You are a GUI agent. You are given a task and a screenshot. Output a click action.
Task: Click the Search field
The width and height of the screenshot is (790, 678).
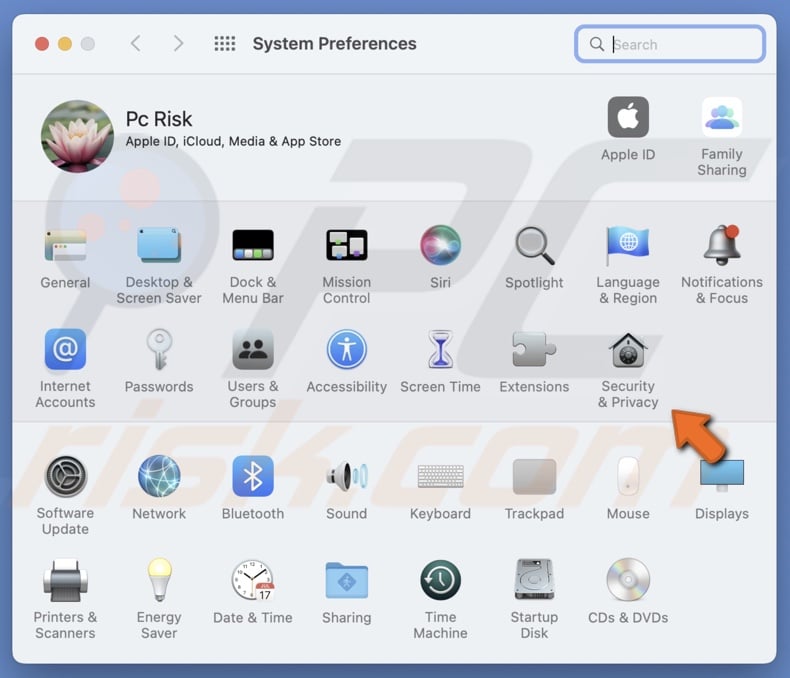[x=680, y=44]
